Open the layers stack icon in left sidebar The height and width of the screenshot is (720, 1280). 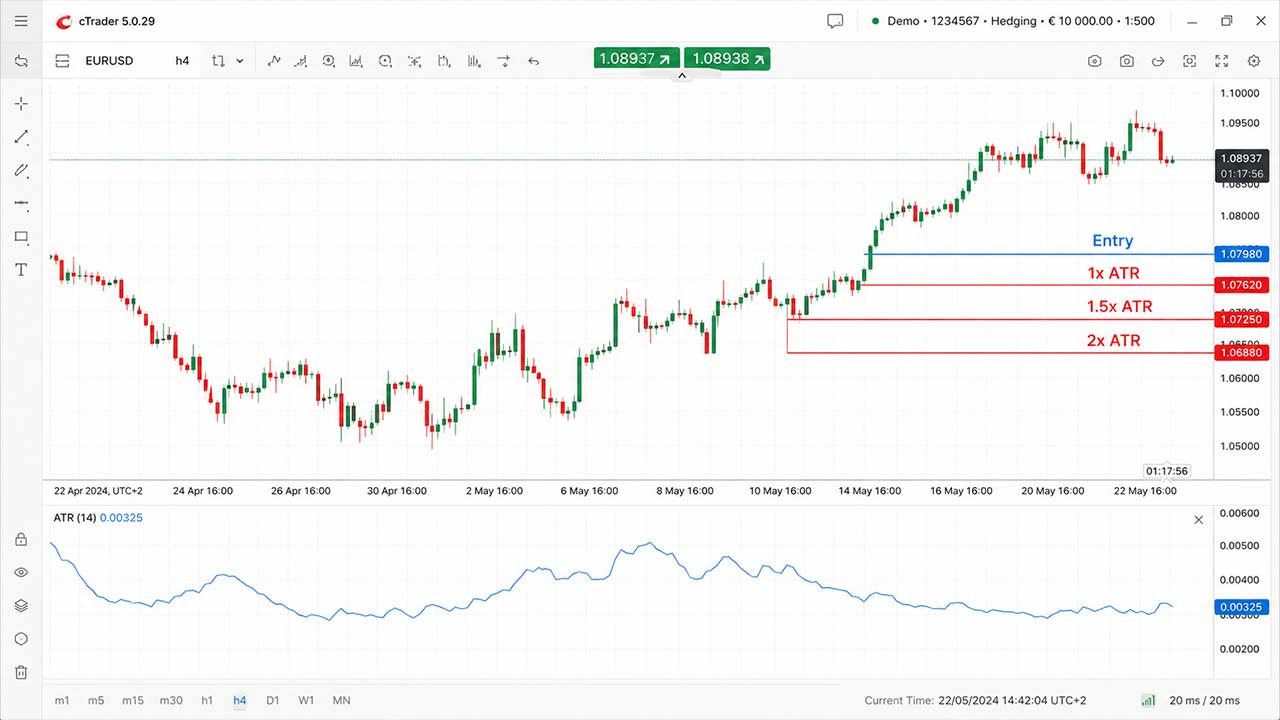pyautogui.click(x=21, y=606)
